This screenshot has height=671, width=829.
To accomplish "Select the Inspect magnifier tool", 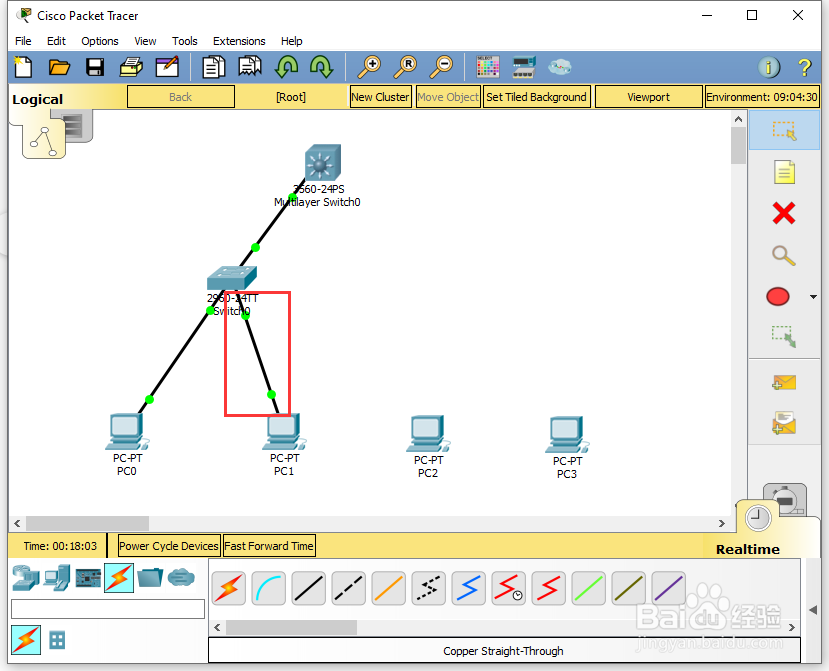I will click(x=784, y=255).
